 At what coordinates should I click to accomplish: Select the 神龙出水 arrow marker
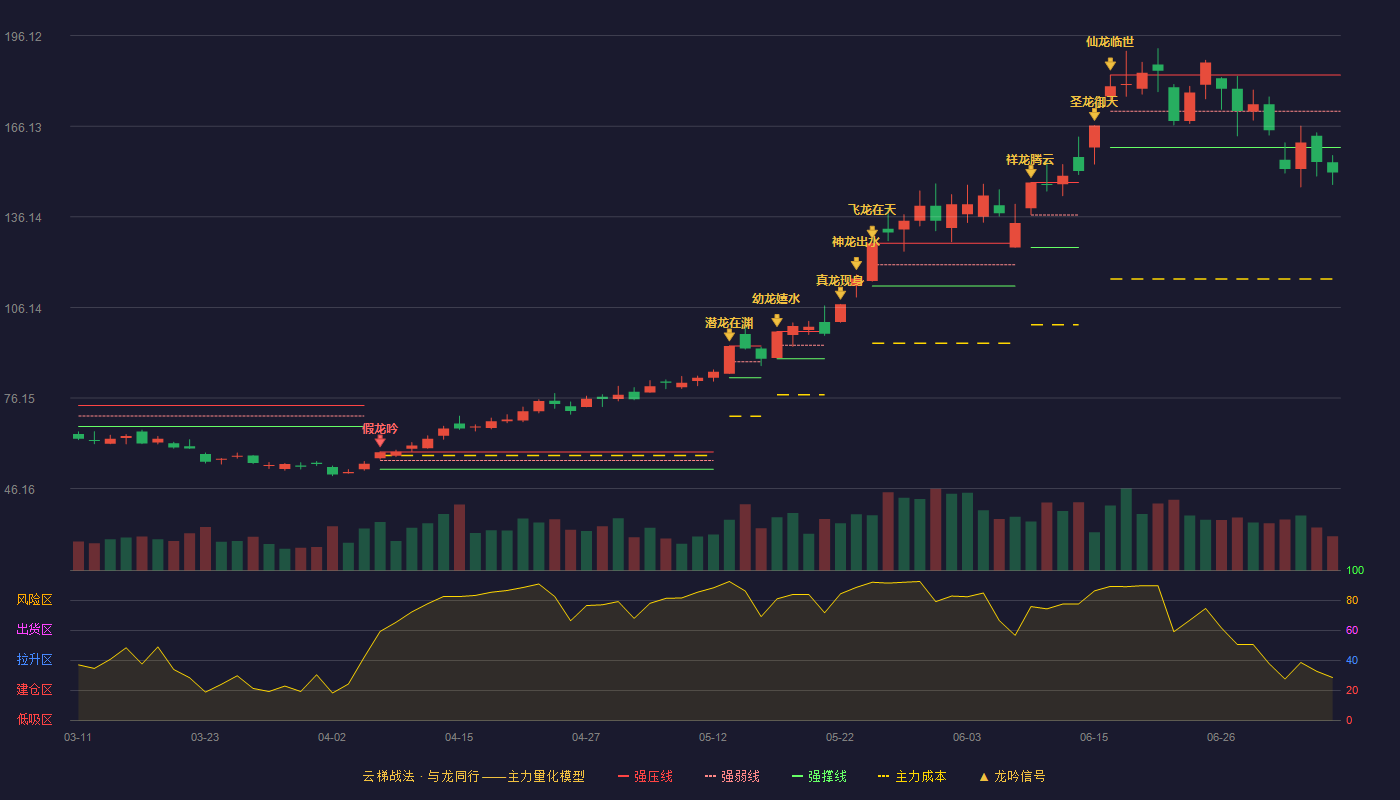(856, 264)
